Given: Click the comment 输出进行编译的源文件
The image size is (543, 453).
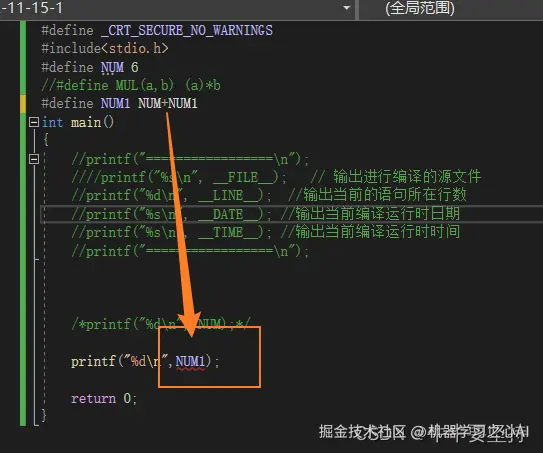Looking at the screenshot, I should click(x=407, y=177).
